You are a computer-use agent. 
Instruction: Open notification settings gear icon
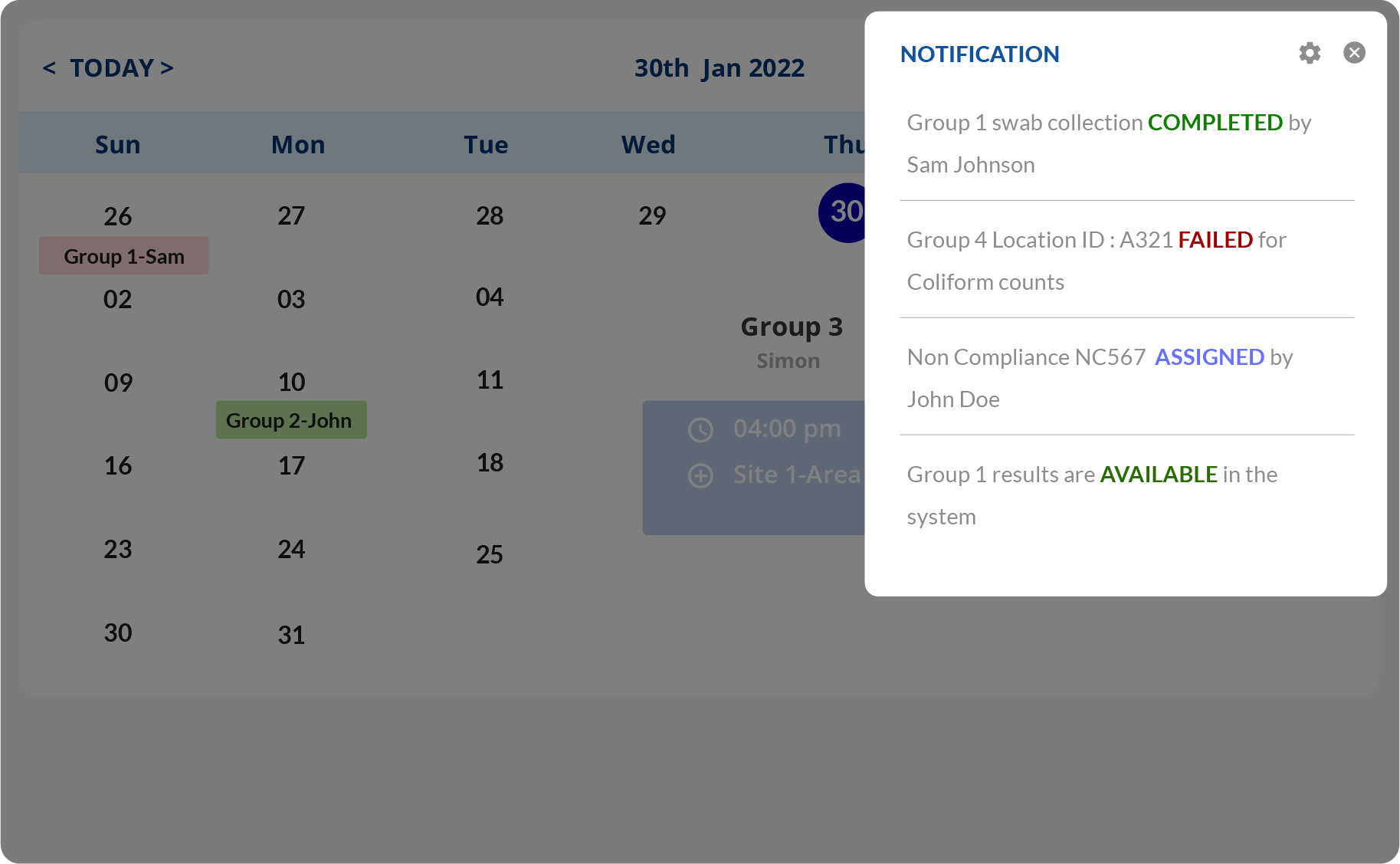click(1310, 53)
